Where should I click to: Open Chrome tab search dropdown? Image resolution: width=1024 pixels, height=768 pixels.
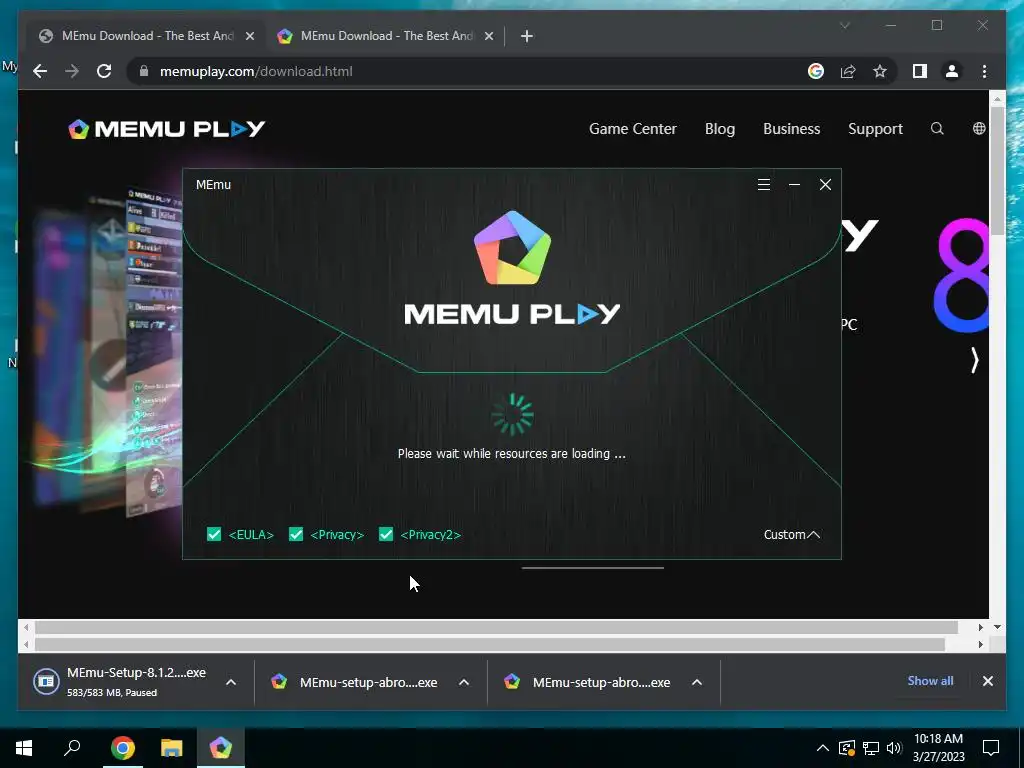point(845,25)
